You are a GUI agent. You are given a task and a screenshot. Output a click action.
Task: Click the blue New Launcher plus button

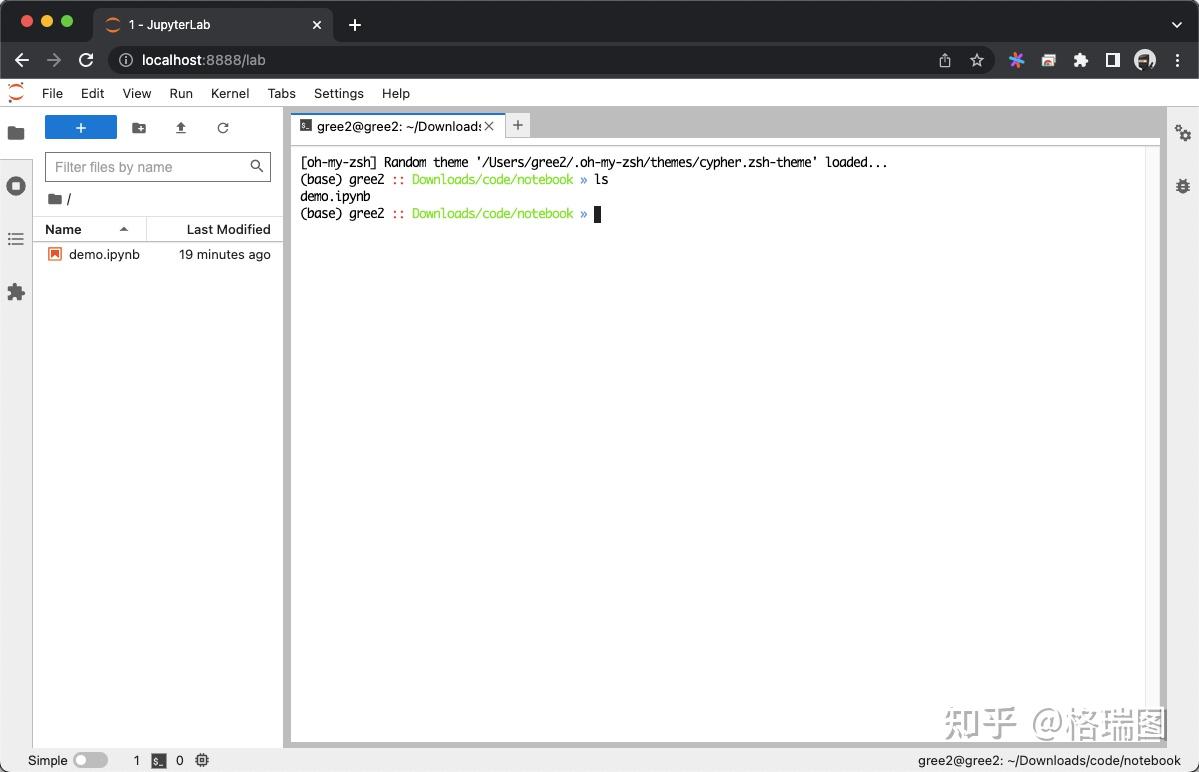pyautogui.click(x=81, y=128)
